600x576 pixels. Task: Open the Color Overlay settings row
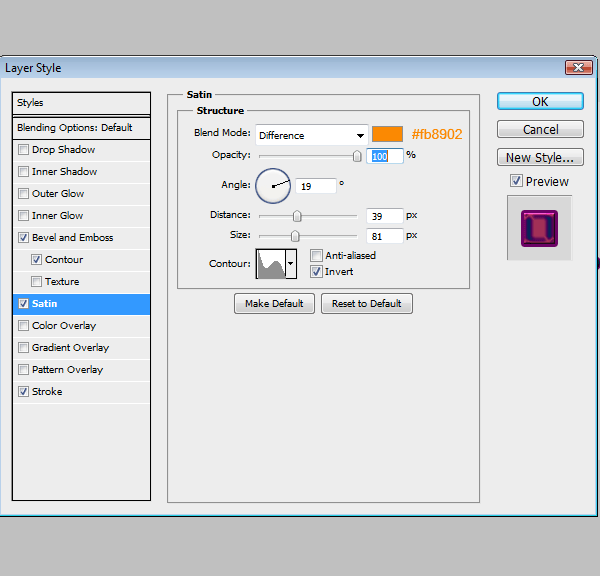(x=82, y=326)
